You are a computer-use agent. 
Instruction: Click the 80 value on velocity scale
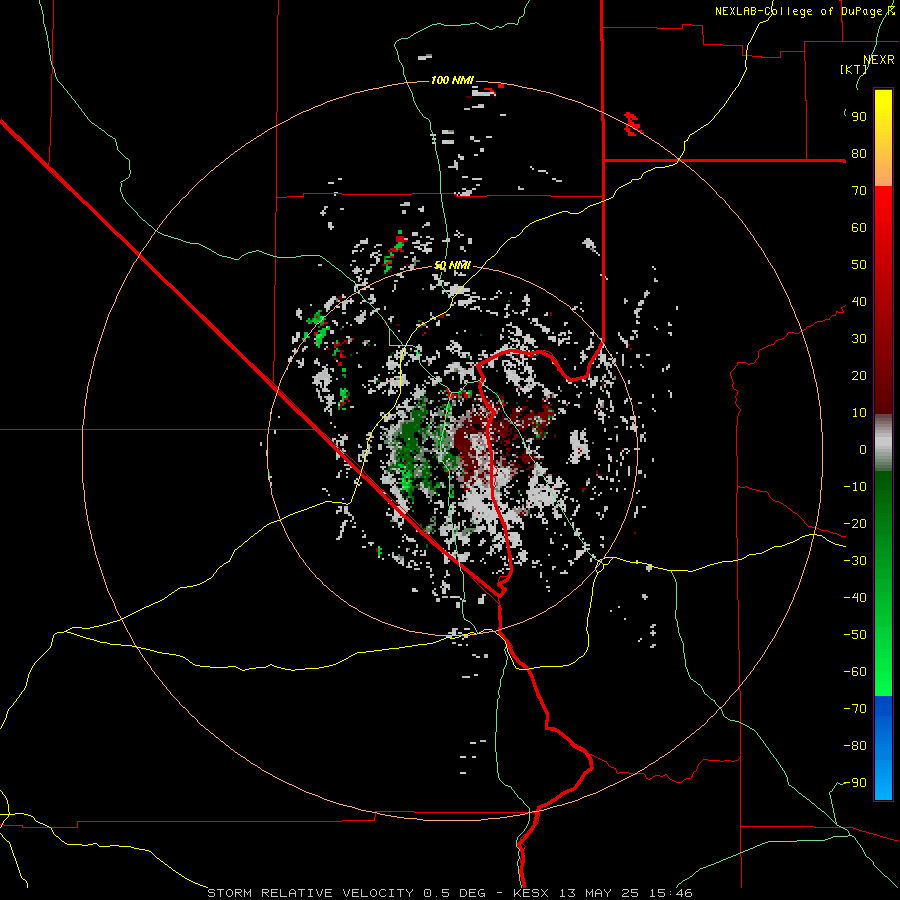point(859,154)
